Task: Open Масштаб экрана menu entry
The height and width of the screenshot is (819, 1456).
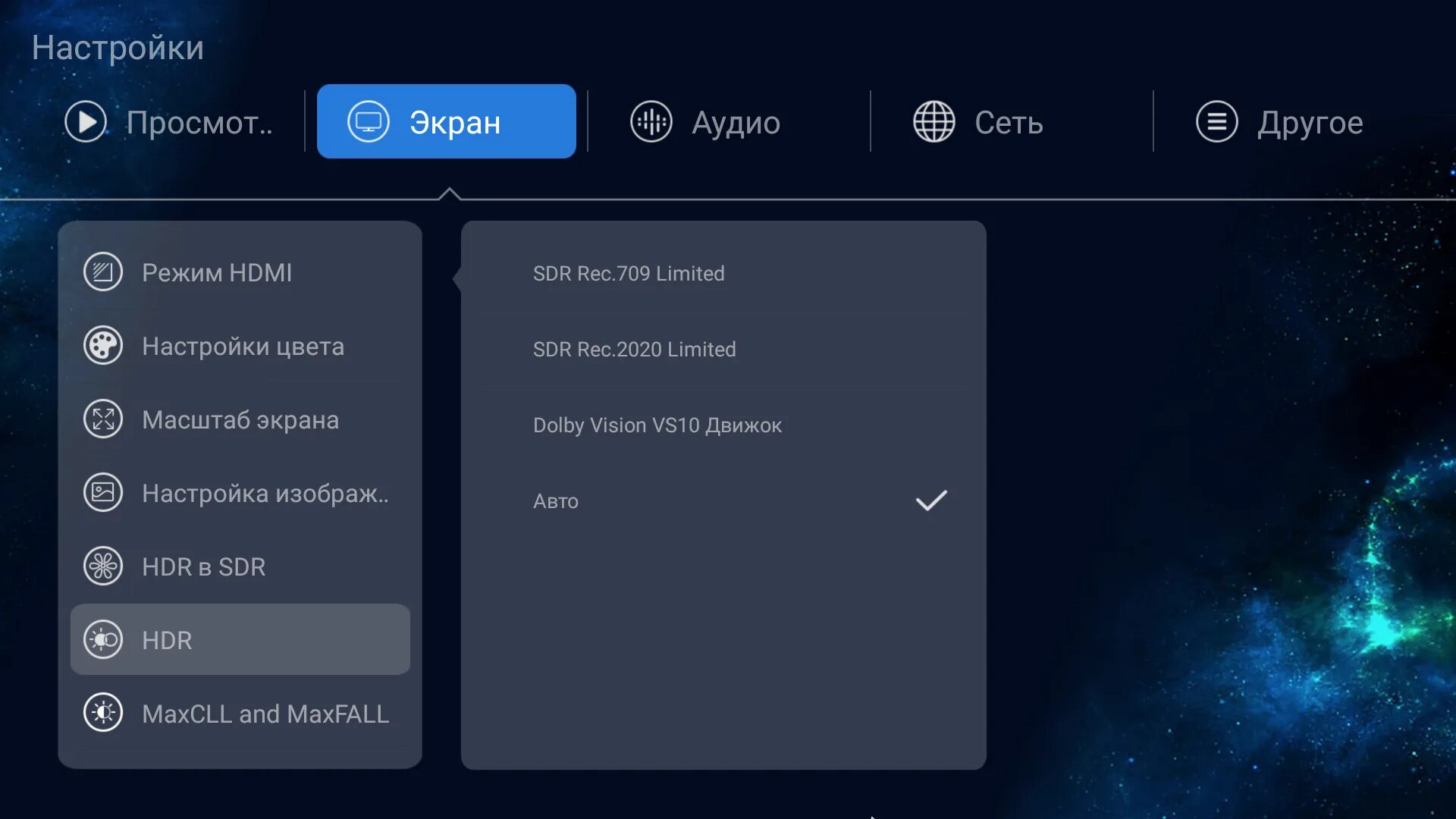Action: (x=240, y=419)
